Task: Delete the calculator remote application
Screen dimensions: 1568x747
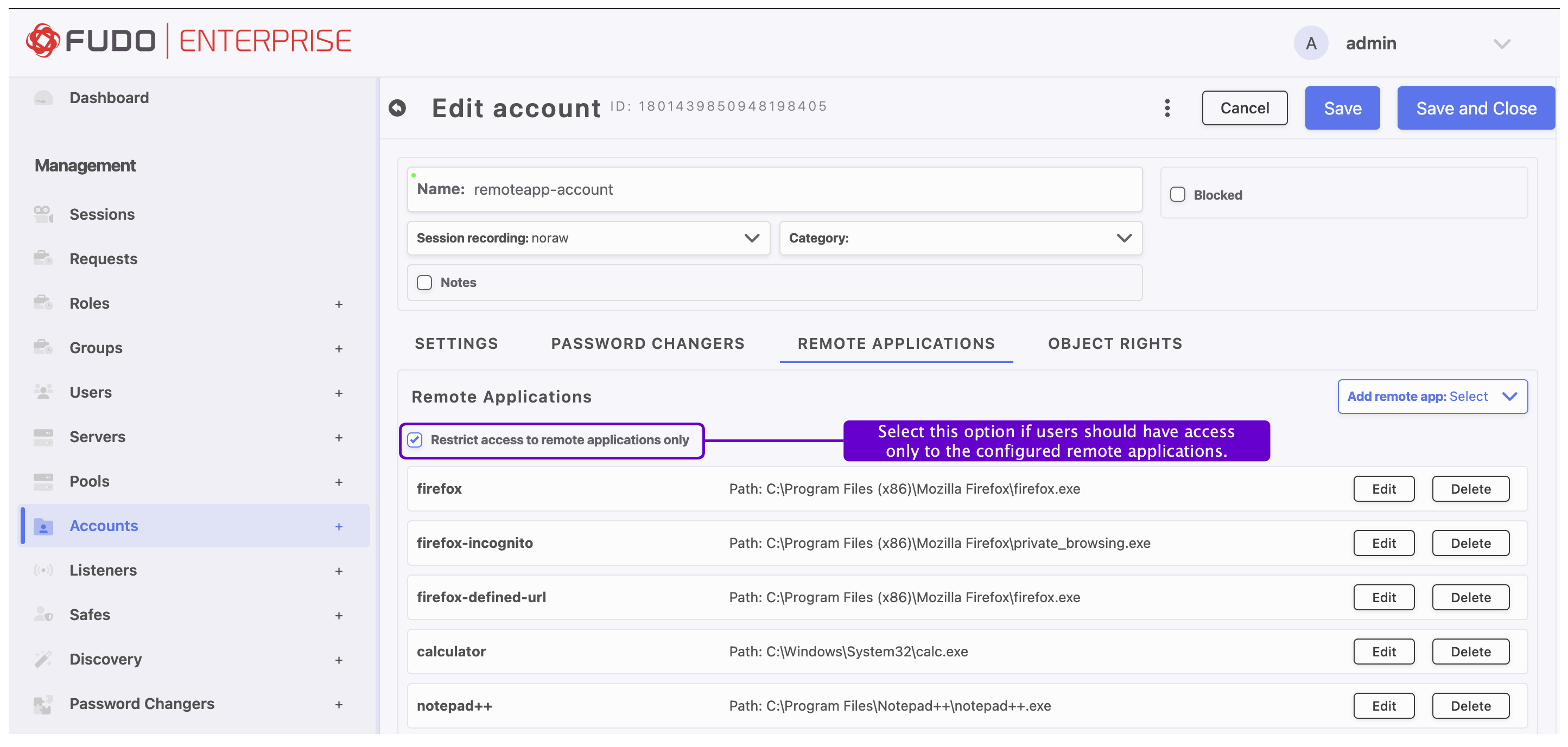Action: (1470, 652)
